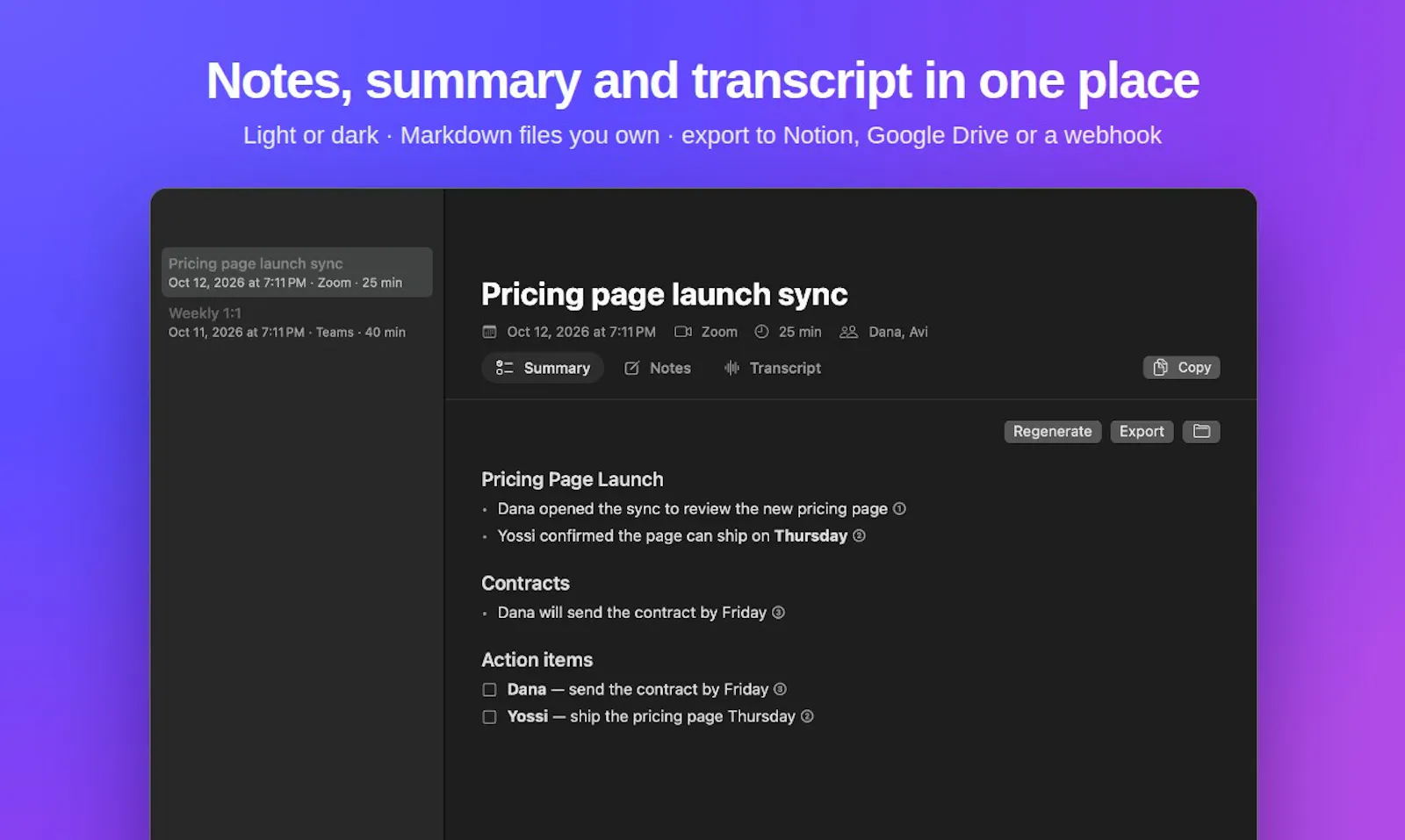Open citation after Dana will send the contract

point(778,613)
